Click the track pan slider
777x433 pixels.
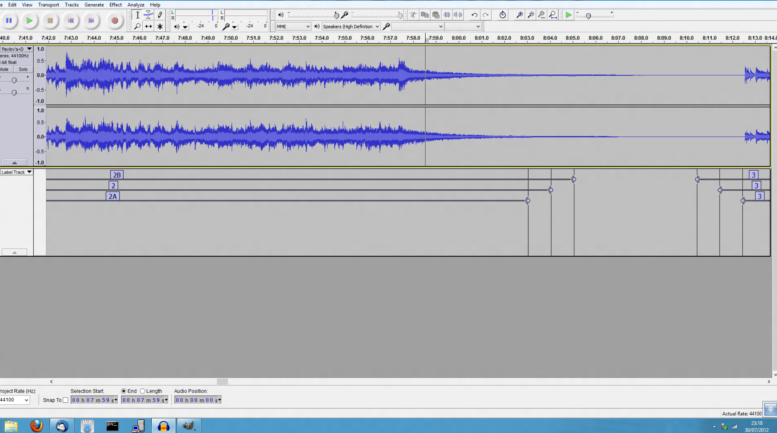[14, 92]
